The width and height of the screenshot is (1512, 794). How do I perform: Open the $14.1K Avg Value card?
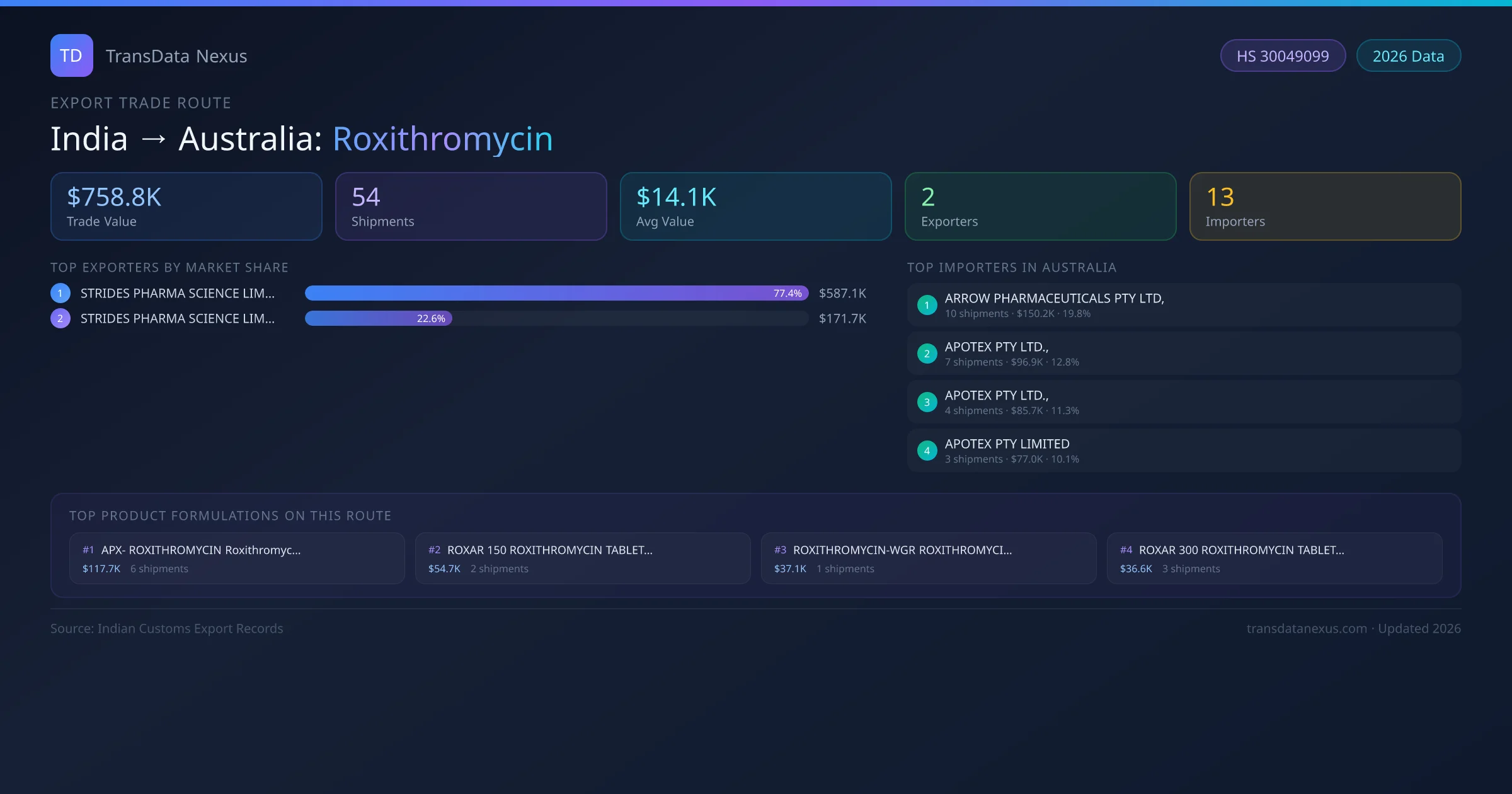[755, 207]
